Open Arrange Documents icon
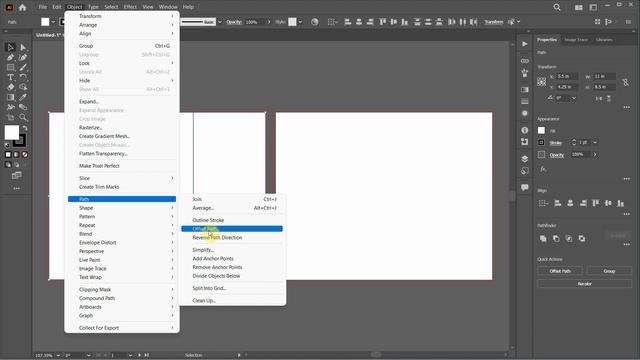 578,7
